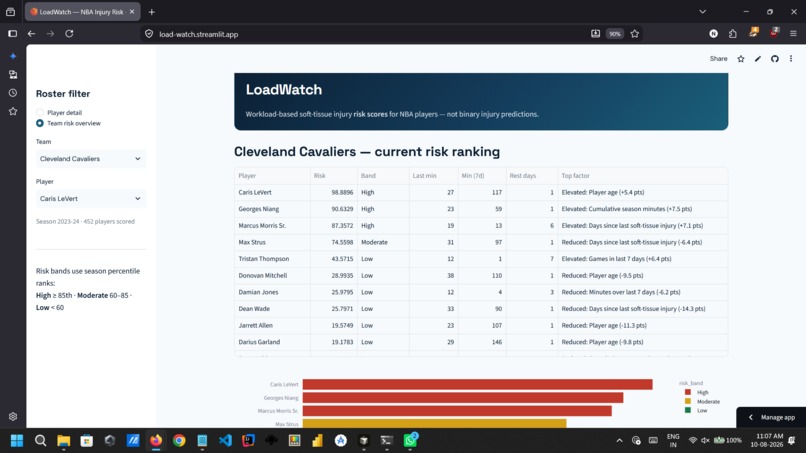Click the Streamlit Share button
This screenshot has width=806, height=453.
tap(718, 59)
